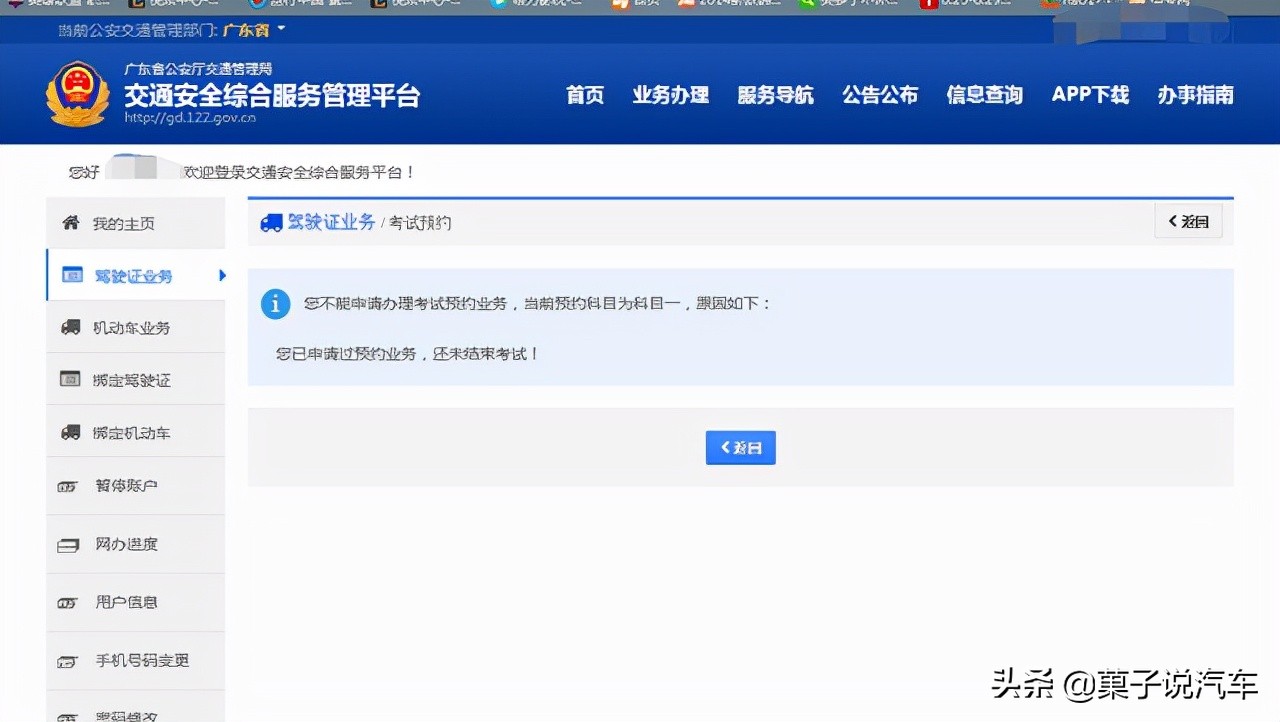Image resolution: width=1280 pixels, height=722 pixels.
Task: Select 手机号码变更 in the sidebar
Action: pyautogui.click(x=135, y=660)
